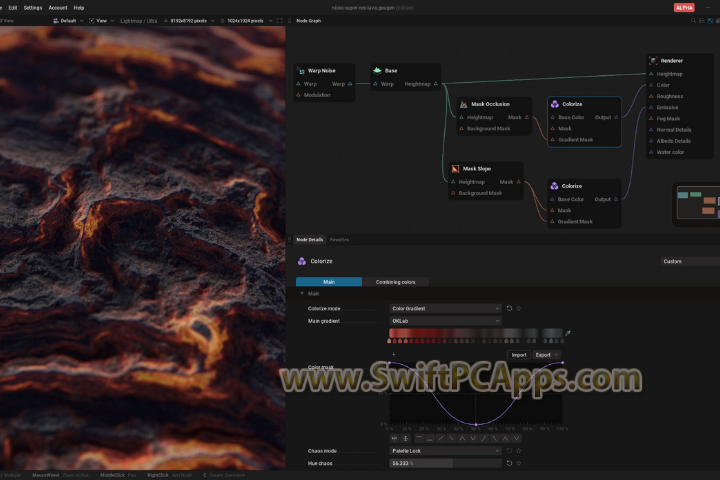
Task: Favorite the Chaos mode parameter
Action: click(519, 451)
